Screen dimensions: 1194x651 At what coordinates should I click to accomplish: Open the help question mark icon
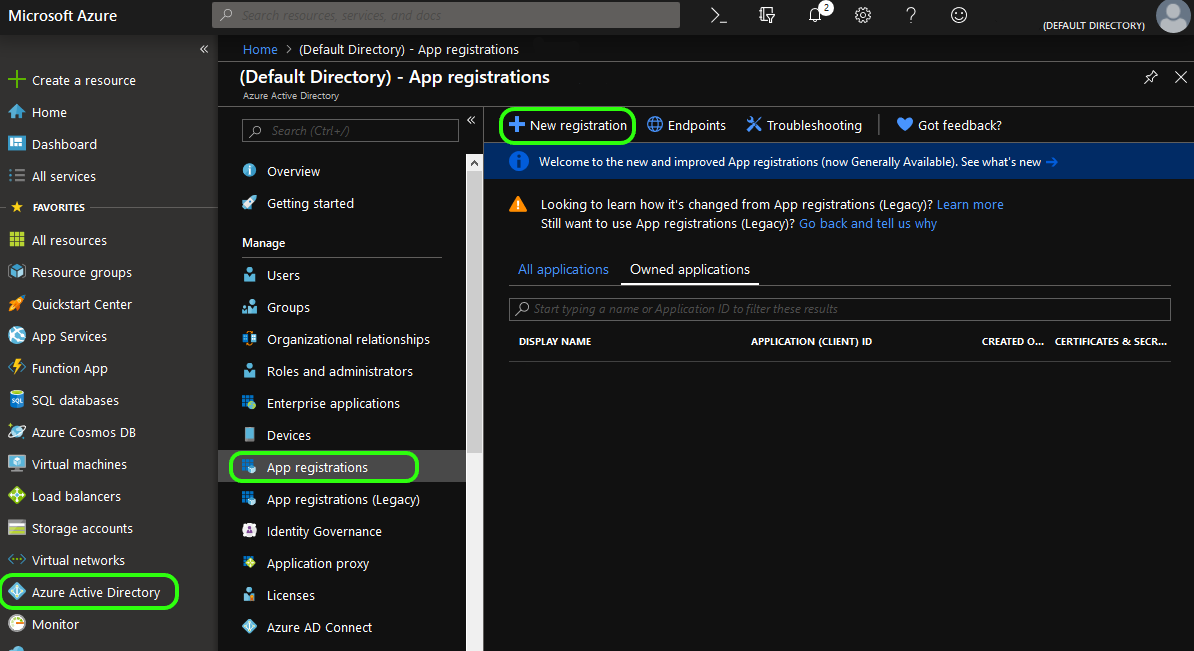pos(911,15)
